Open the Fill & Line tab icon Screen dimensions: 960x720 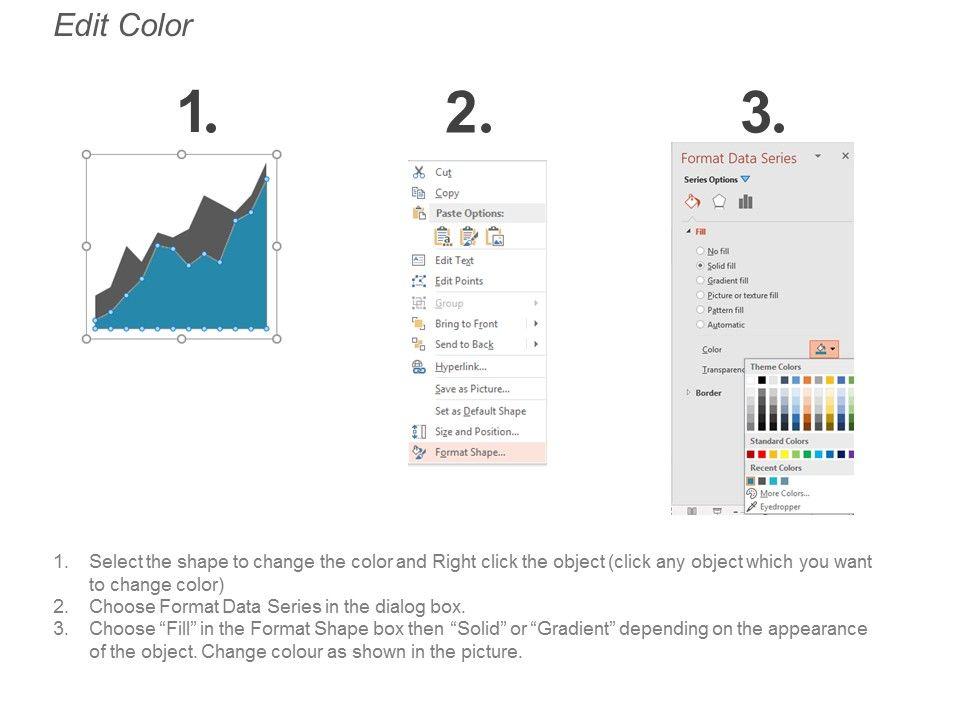(692, 201)
